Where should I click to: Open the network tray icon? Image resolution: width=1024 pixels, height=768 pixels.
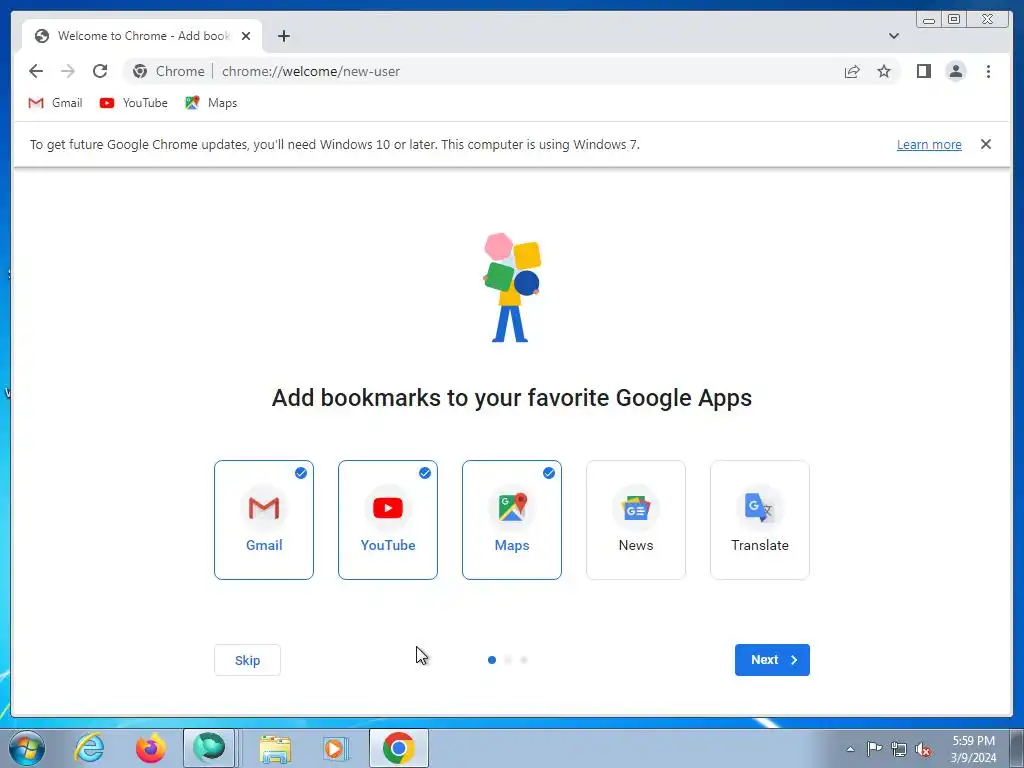click(899, 749)
